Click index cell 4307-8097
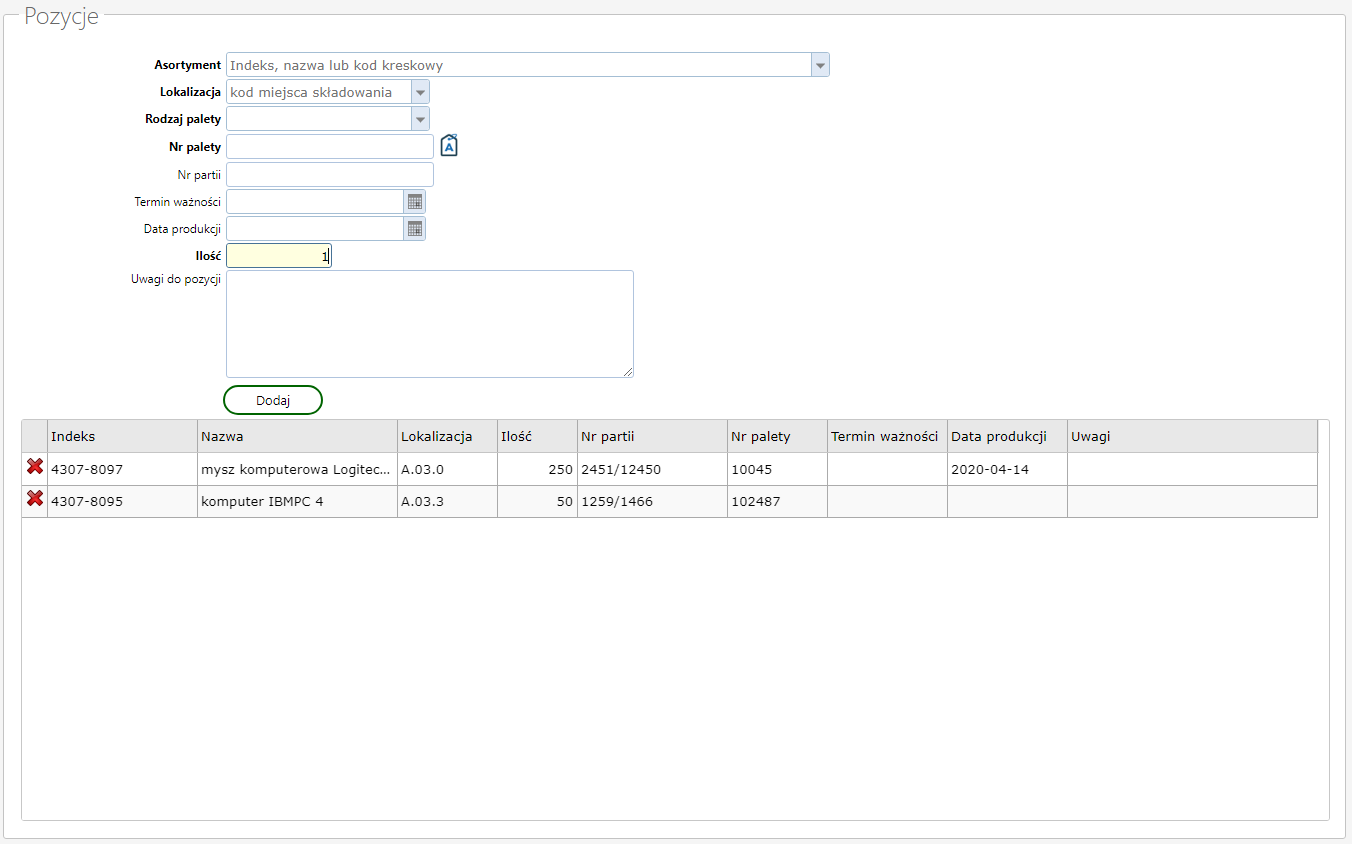This screenshot has height=844, width=1352. tap(122, 469)
